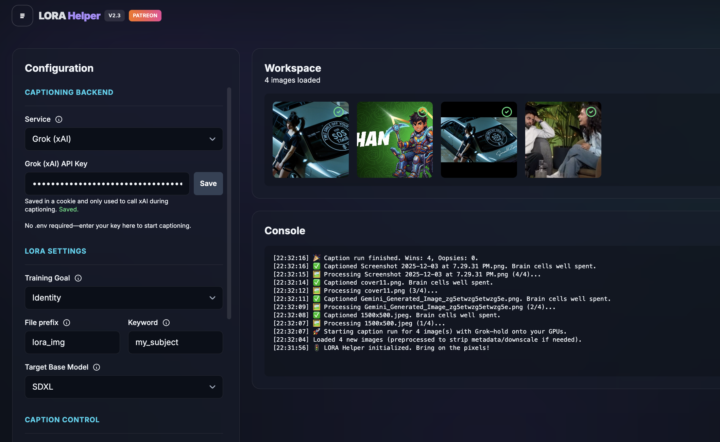Viewport: 720px width, 442px height.
Task: Show info icon beside Keyword
Action: (x=166, y=323)
